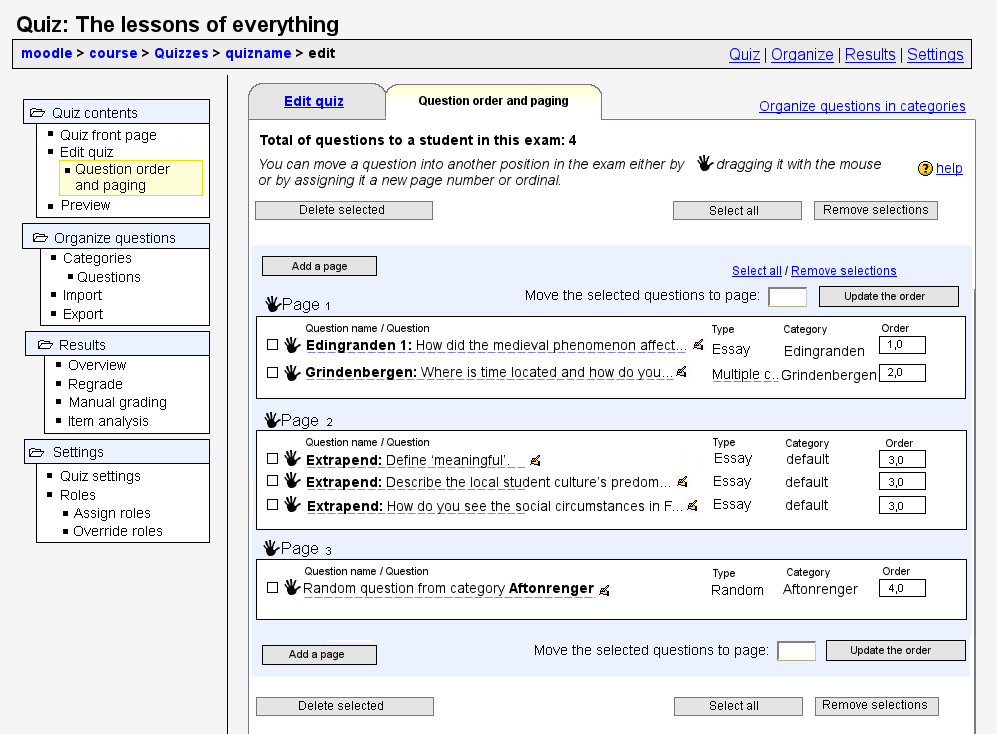Open Organize questions in categories link

[x=862, y=106]
